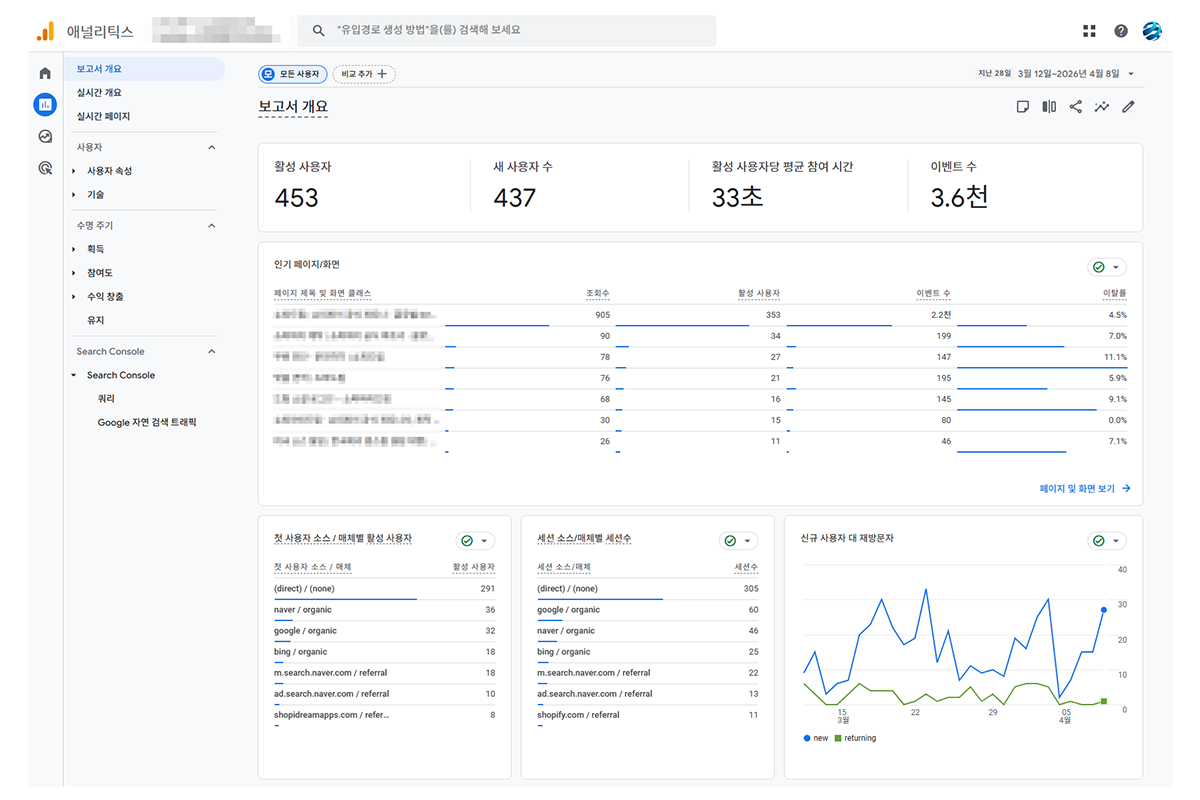Open the Explore icon in left rail
Image resolution: width=1200 pixels, height=800 pixels.
(x=44, y=137)
